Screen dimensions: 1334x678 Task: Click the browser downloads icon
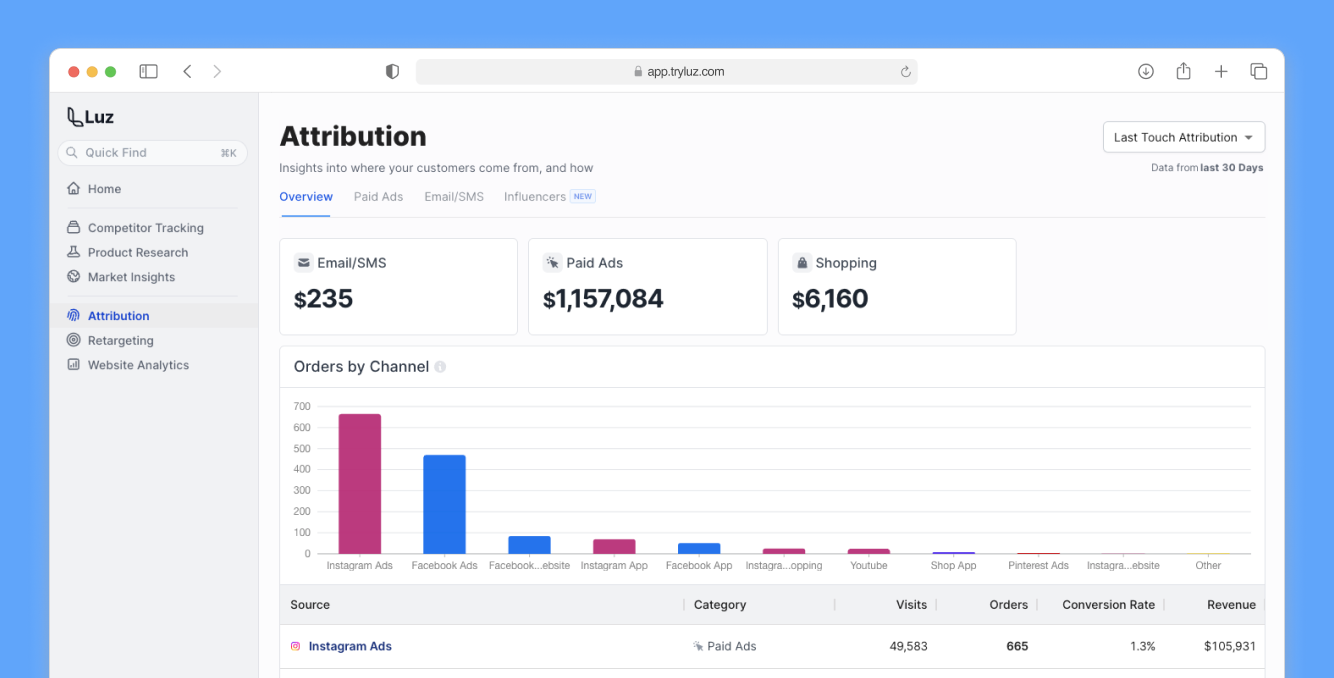[1146, 71]
